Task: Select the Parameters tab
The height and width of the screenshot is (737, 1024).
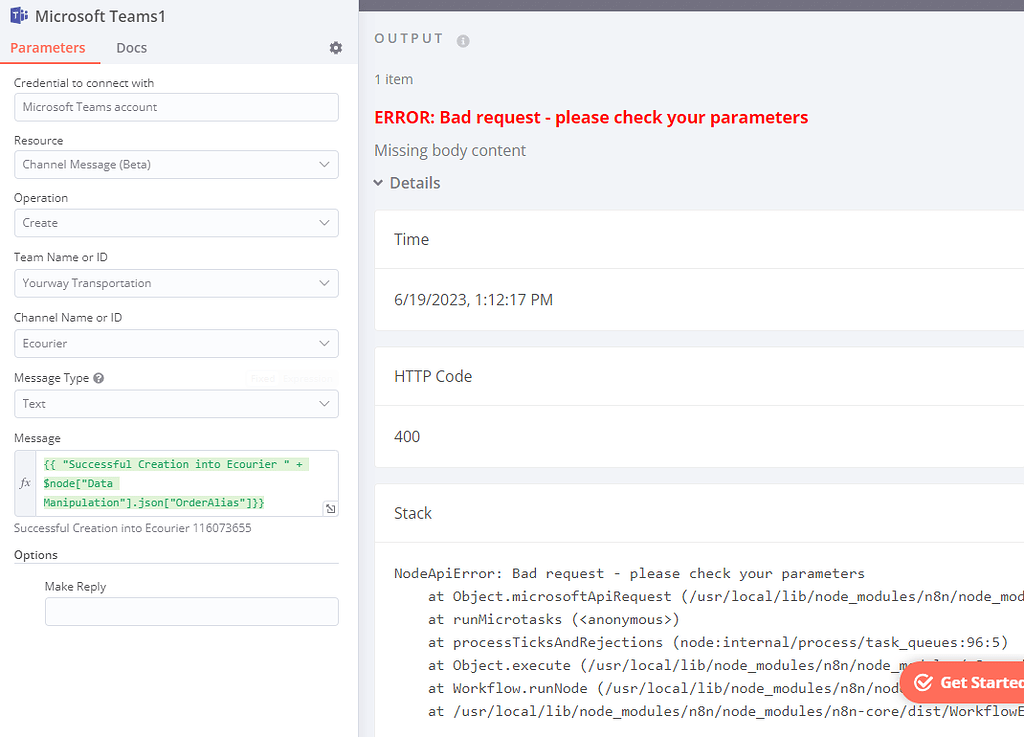Action: coord(46,47)
